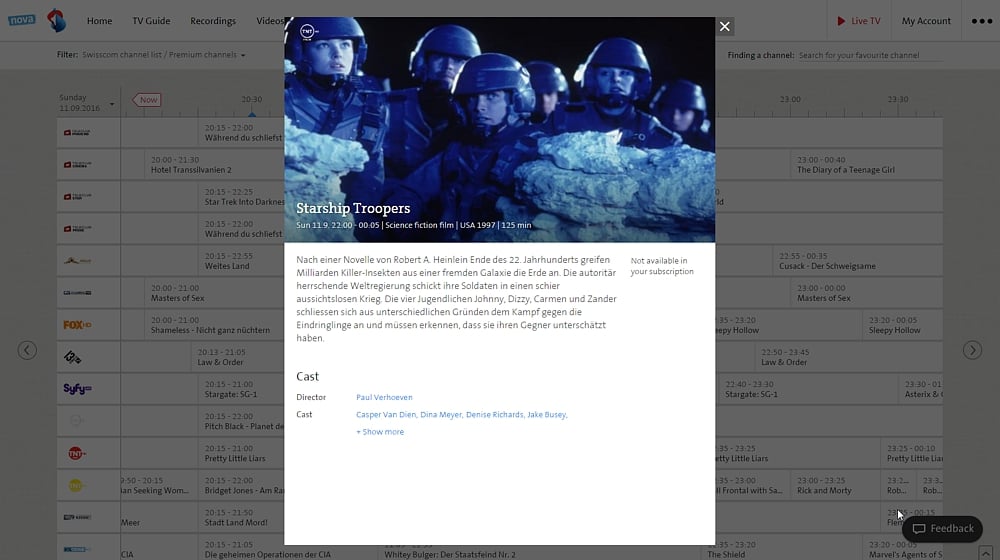This screenshot has height=560, width=1000.
Task: Open Stargate: SG-1 22:40 program
Action: (x=808, y=390)
